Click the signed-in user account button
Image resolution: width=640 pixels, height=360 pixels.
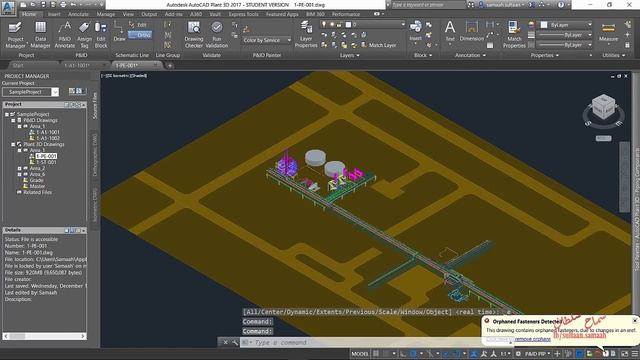pyautogui.click(x=501, y=5)
